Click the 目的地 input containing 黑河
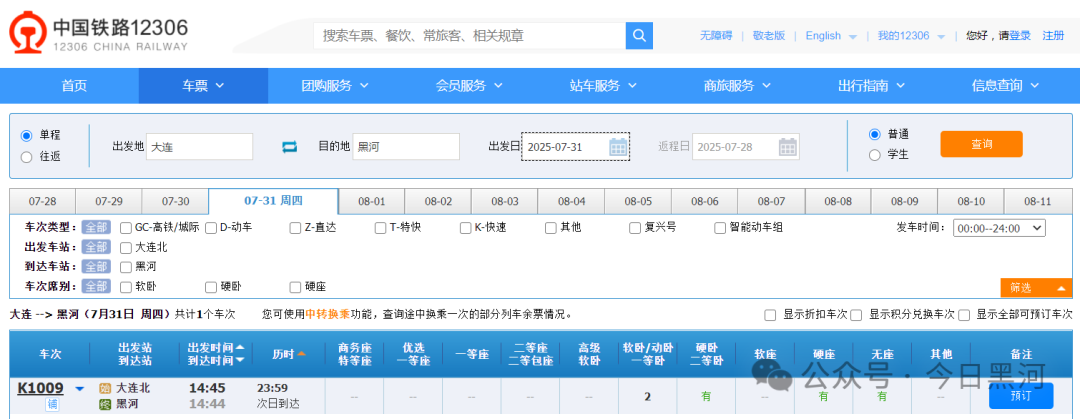The width and height of the screenshot is (1080, 419). pos(406,147)
